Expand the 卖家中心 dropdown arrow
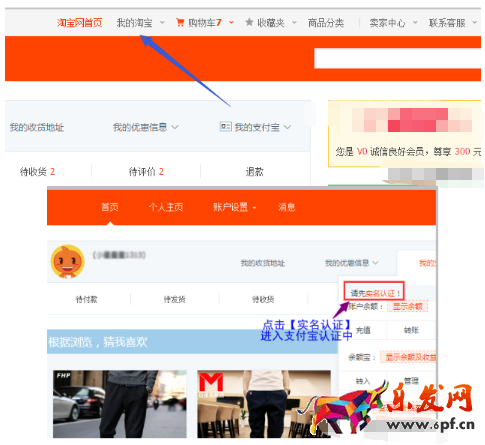 pyautogui.click(x=415, y=22)
